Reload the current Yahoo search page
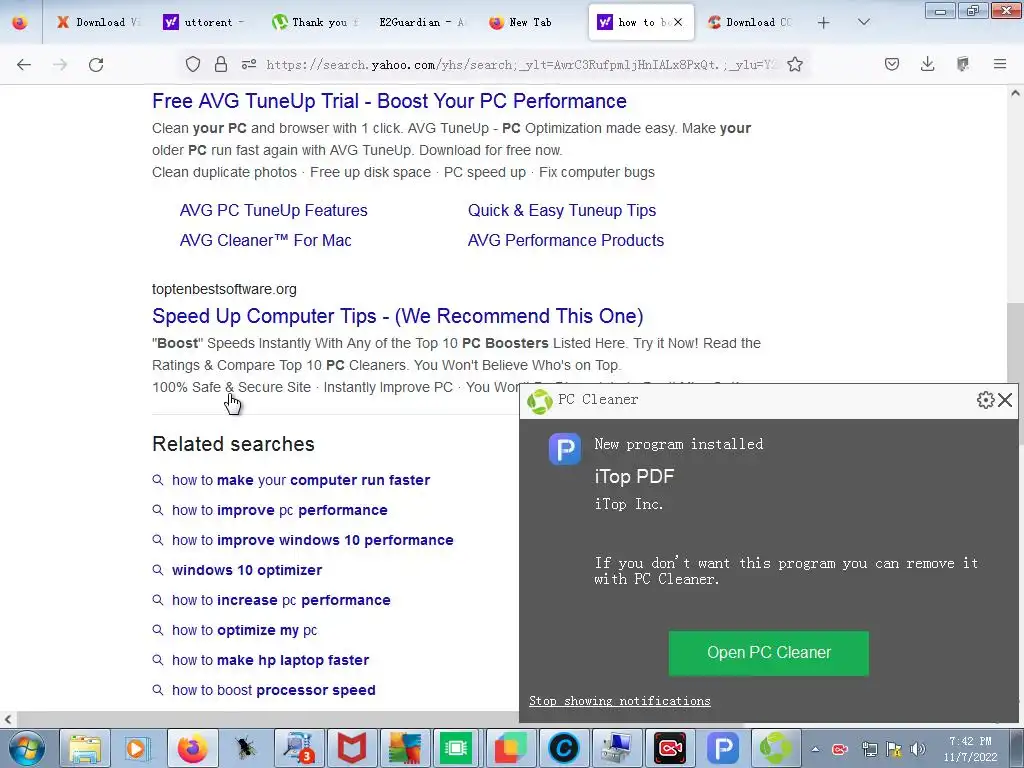 [96, 64]
